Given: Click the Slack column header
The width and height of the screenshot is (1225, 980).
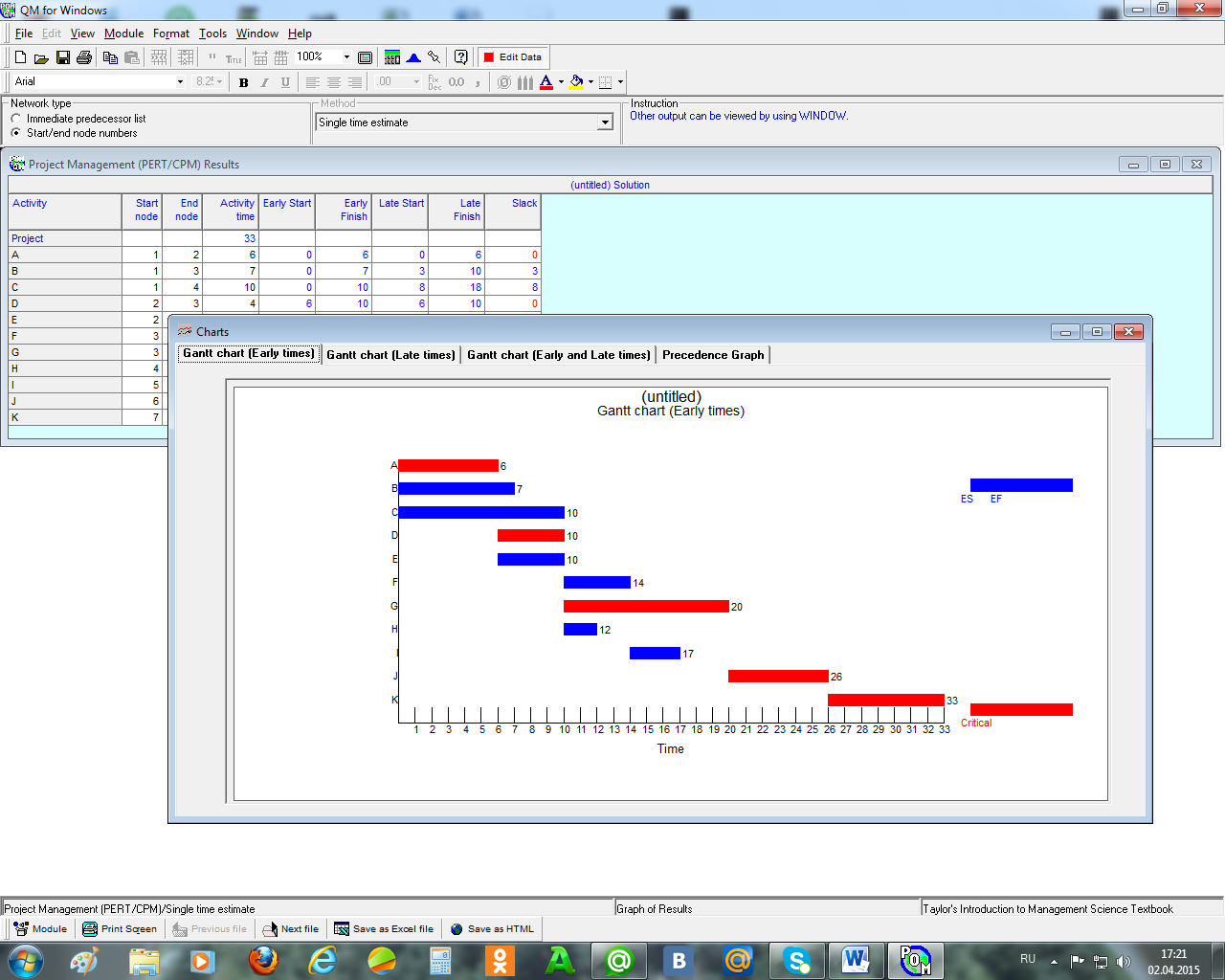Looking at the screenshot, I should tap(513, 212).
